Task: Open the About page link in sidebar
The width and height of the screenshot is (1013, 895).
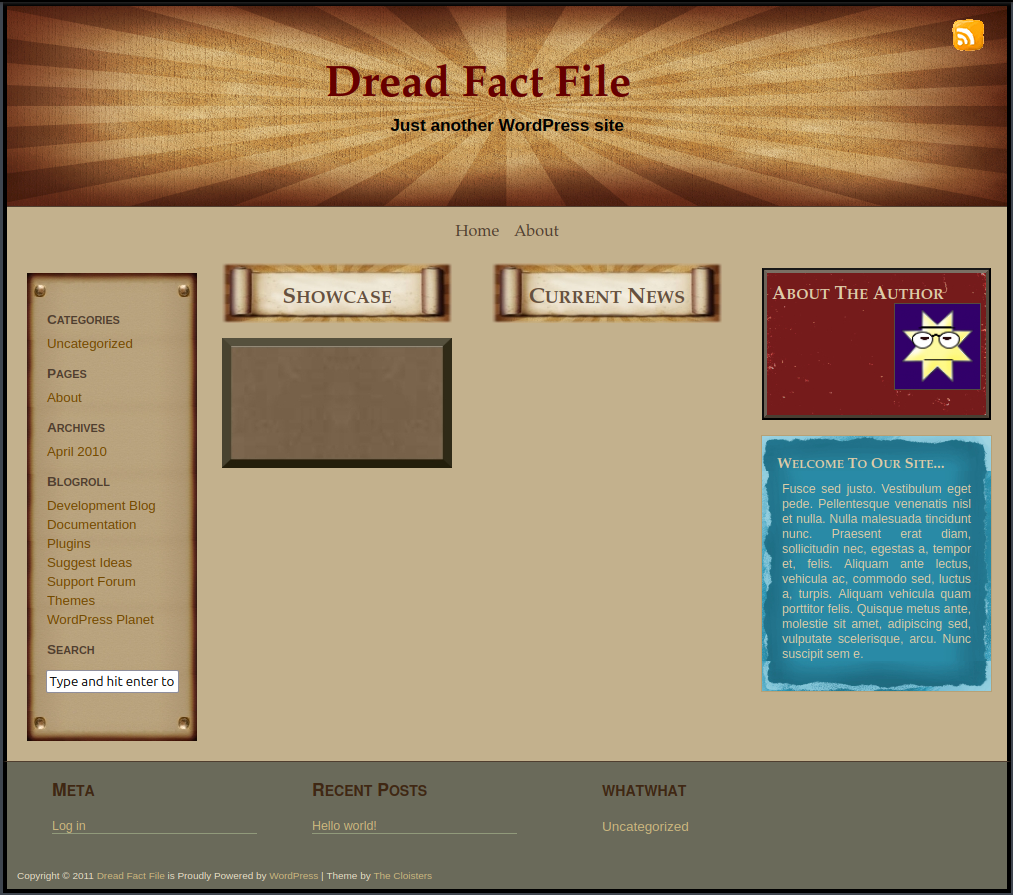Action: pyautogui.click(x=65, y=398)
